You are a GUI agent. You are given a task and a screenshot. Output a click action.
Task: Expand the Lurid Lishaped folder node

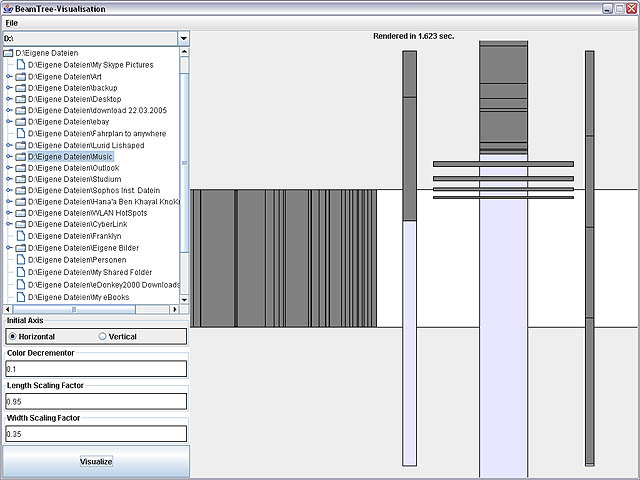(9, 145)
